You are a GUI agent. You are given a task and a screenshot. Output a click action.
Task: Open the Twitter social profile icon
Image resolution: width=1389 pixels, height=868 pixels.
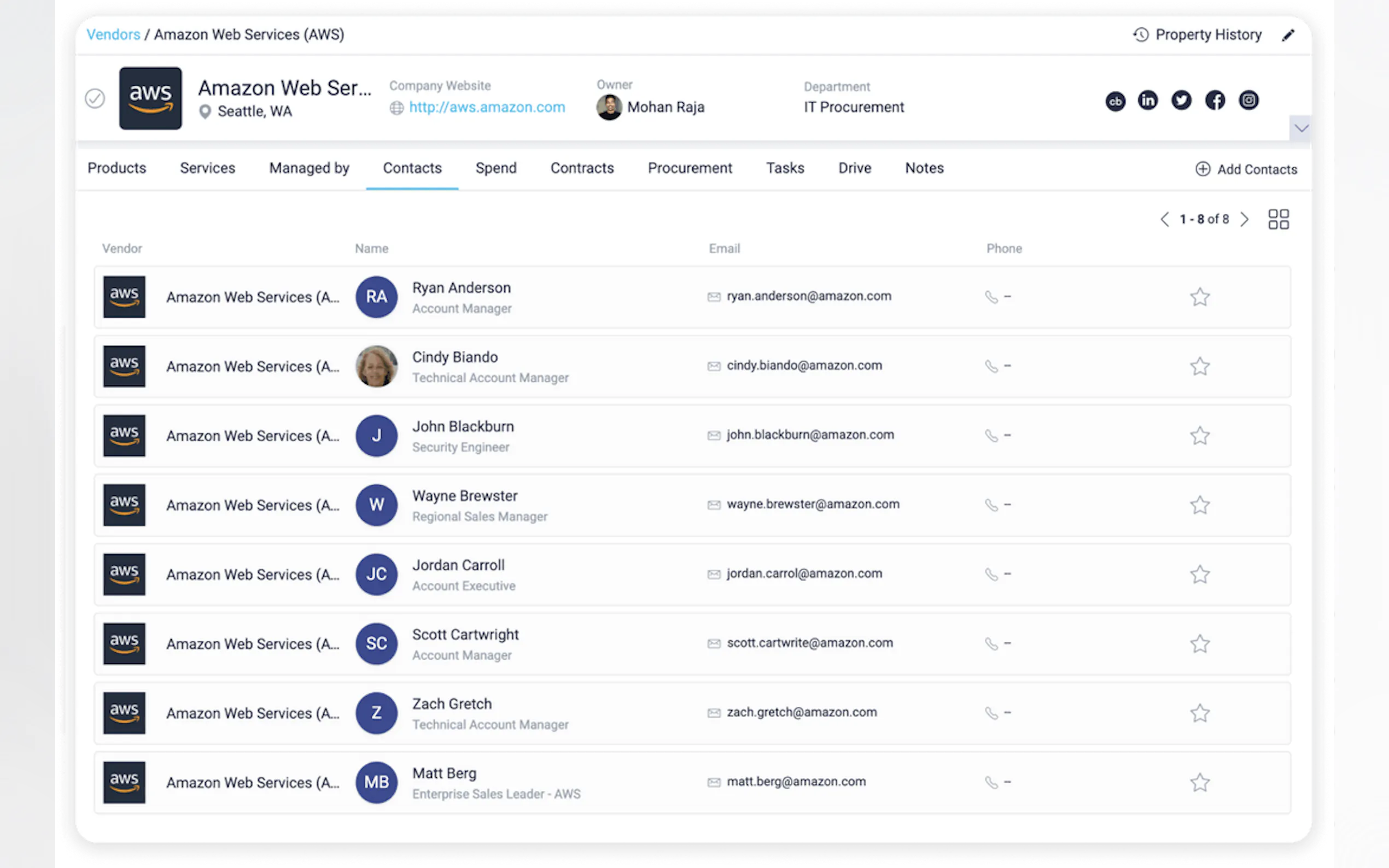[1181, 101]
